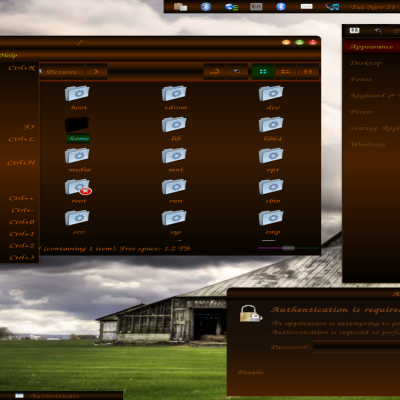400x400 pixels.
Task: Click the Pictures path bar button
Action: 62,71
